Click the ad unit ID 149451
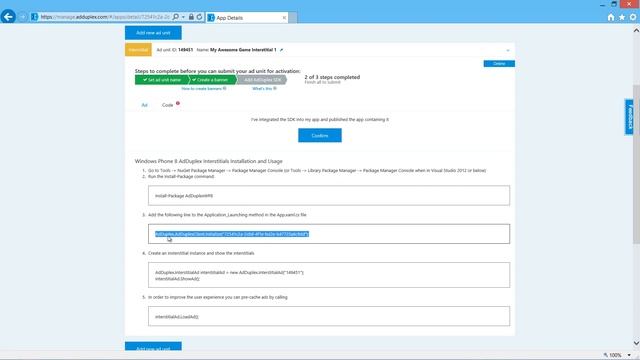640x360 pixels. click(185, 50)
